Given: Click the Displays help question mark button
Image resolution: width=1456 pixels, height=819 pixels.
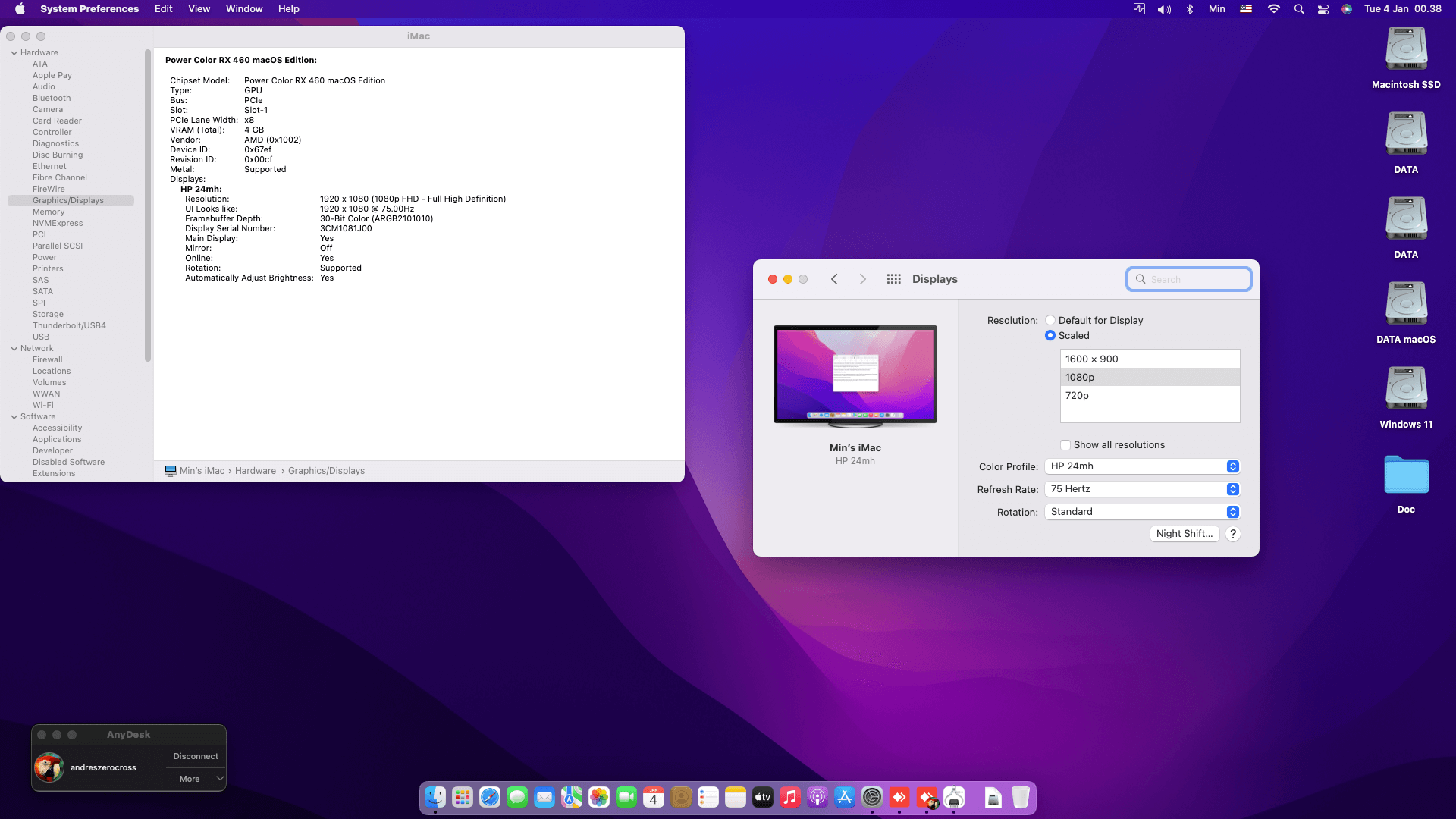Looking at the screenshot, I should pyautogui.click(x=1233, y=534).
